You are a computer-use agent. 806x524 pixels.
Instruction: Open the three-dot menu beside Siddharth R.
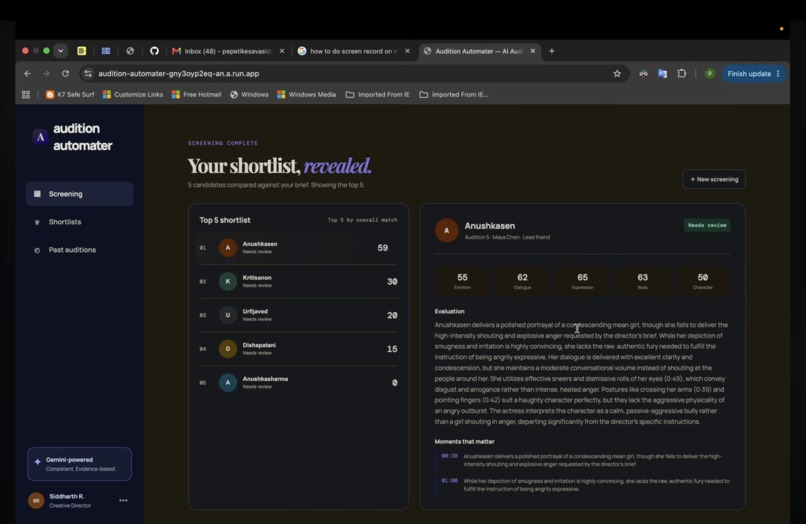123,500
